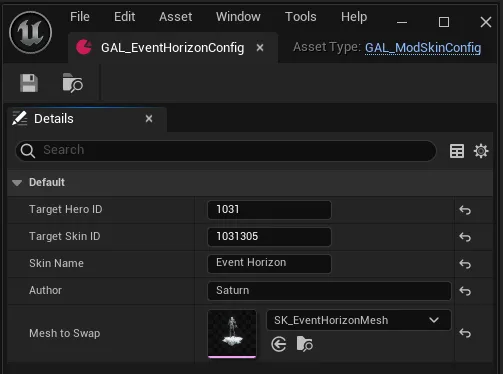The image size is (503, 374).
Task: Edit the Skin Name field Event Horizon
Action: click(x=269, y=263)
